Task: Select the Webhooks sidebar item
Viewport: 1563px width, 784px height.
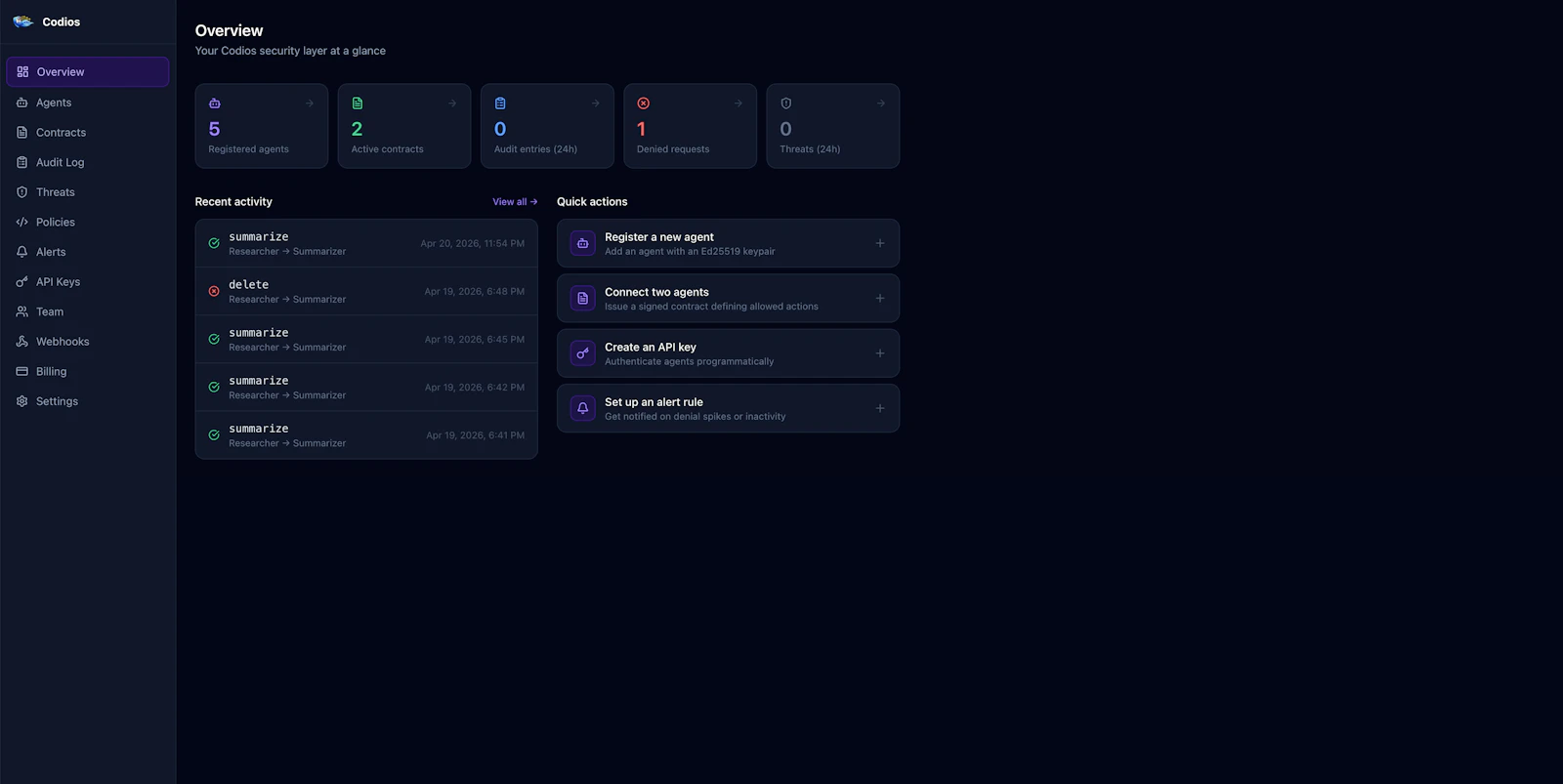Action: (88, 342)
